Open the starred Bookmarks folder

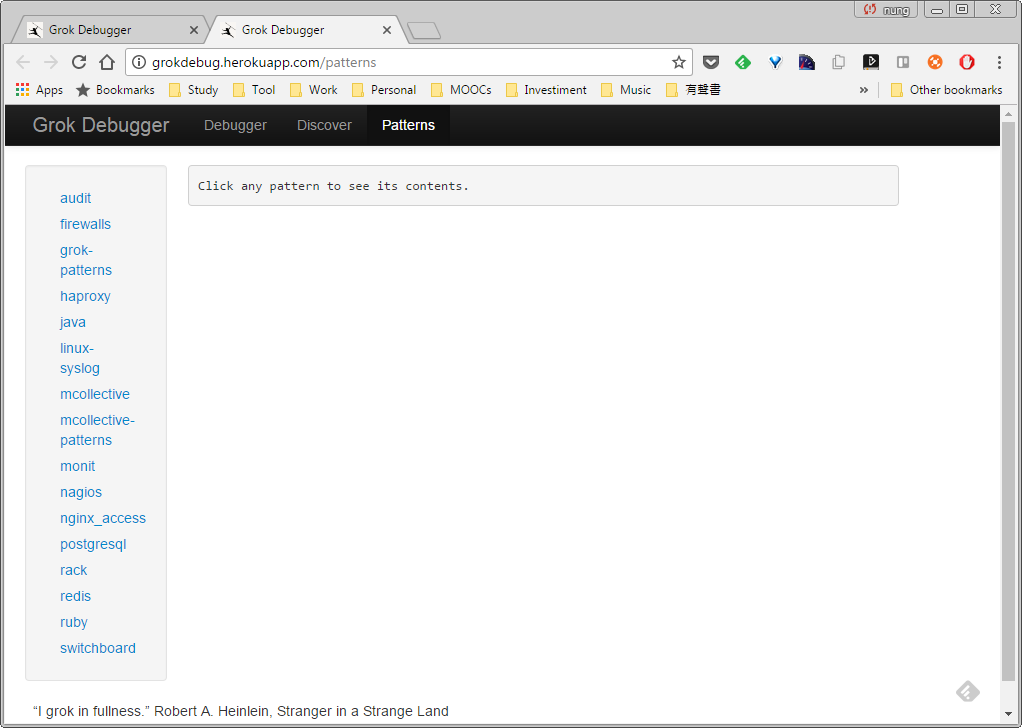(x=115, y=90)
